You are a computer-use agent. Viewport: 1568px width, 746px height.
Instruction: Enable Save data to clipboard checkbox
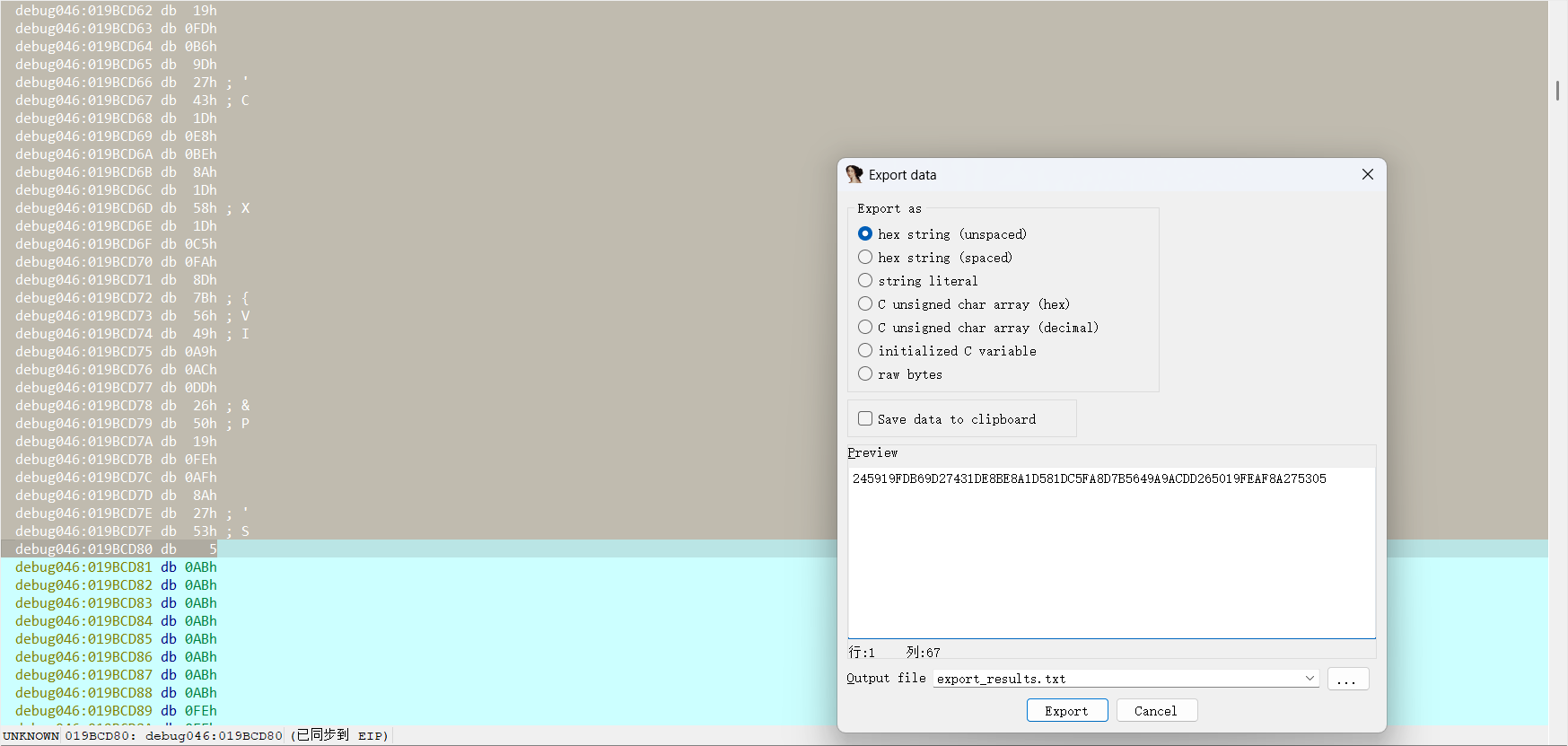click(x=865, y=418)
